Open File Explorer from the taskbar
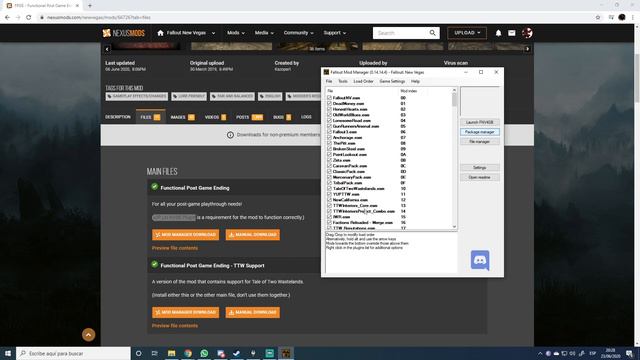 coord(171,353)
